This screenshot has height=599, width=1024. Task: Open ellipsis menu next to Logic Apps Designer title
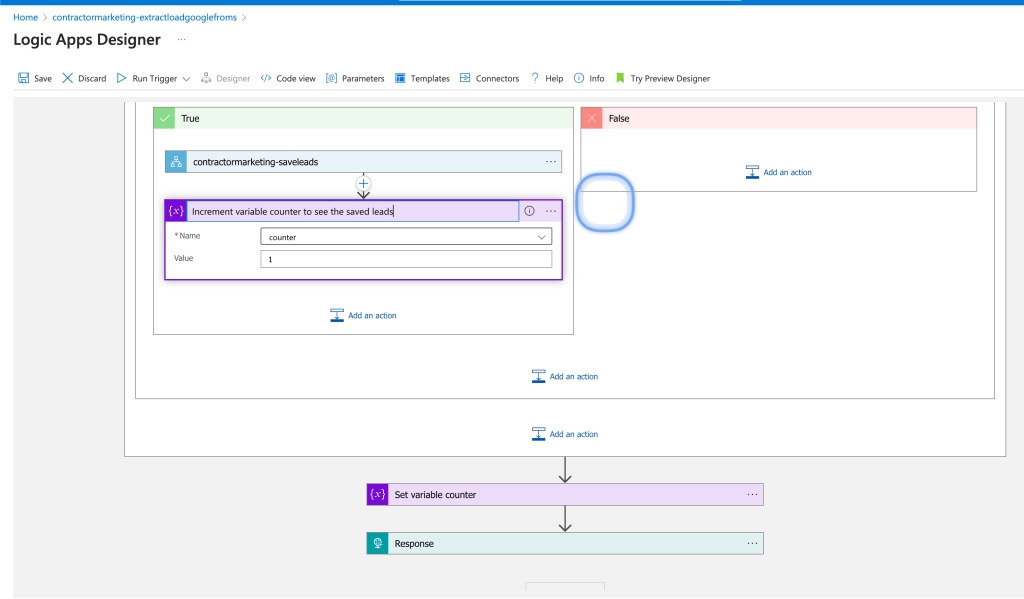click(182, 40)
